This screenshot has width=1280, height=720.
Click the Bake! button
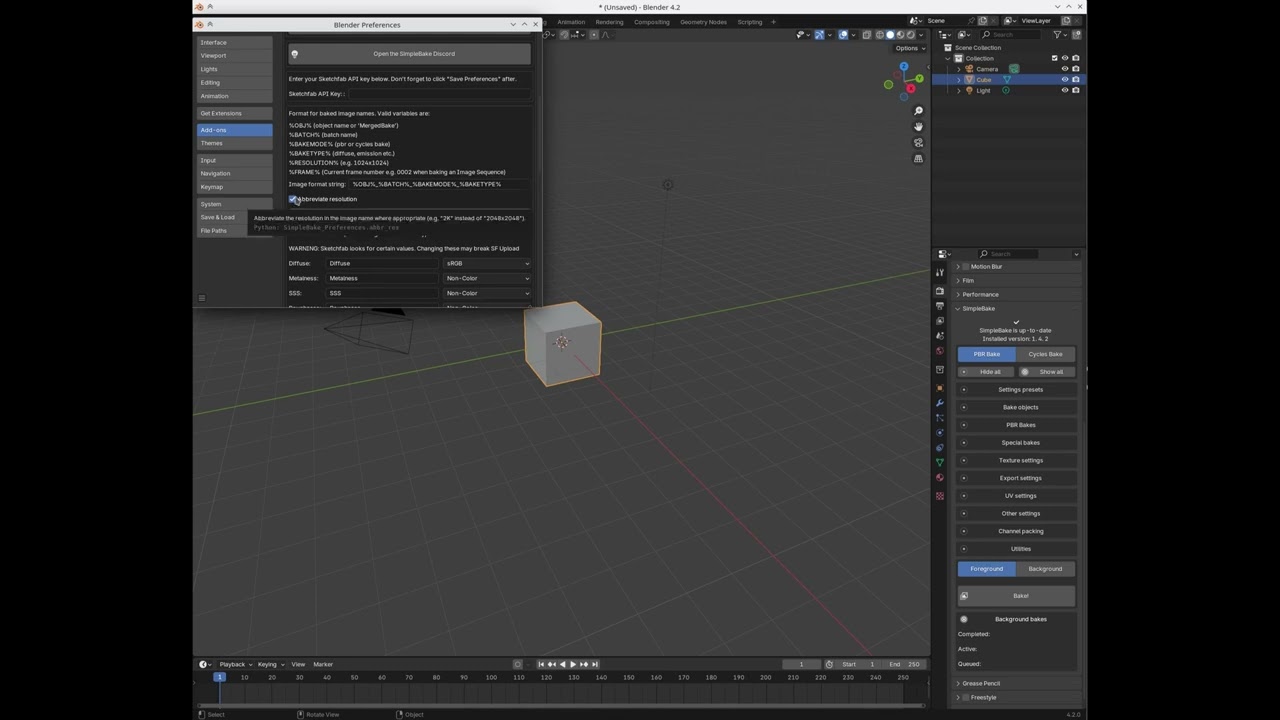1016,596
